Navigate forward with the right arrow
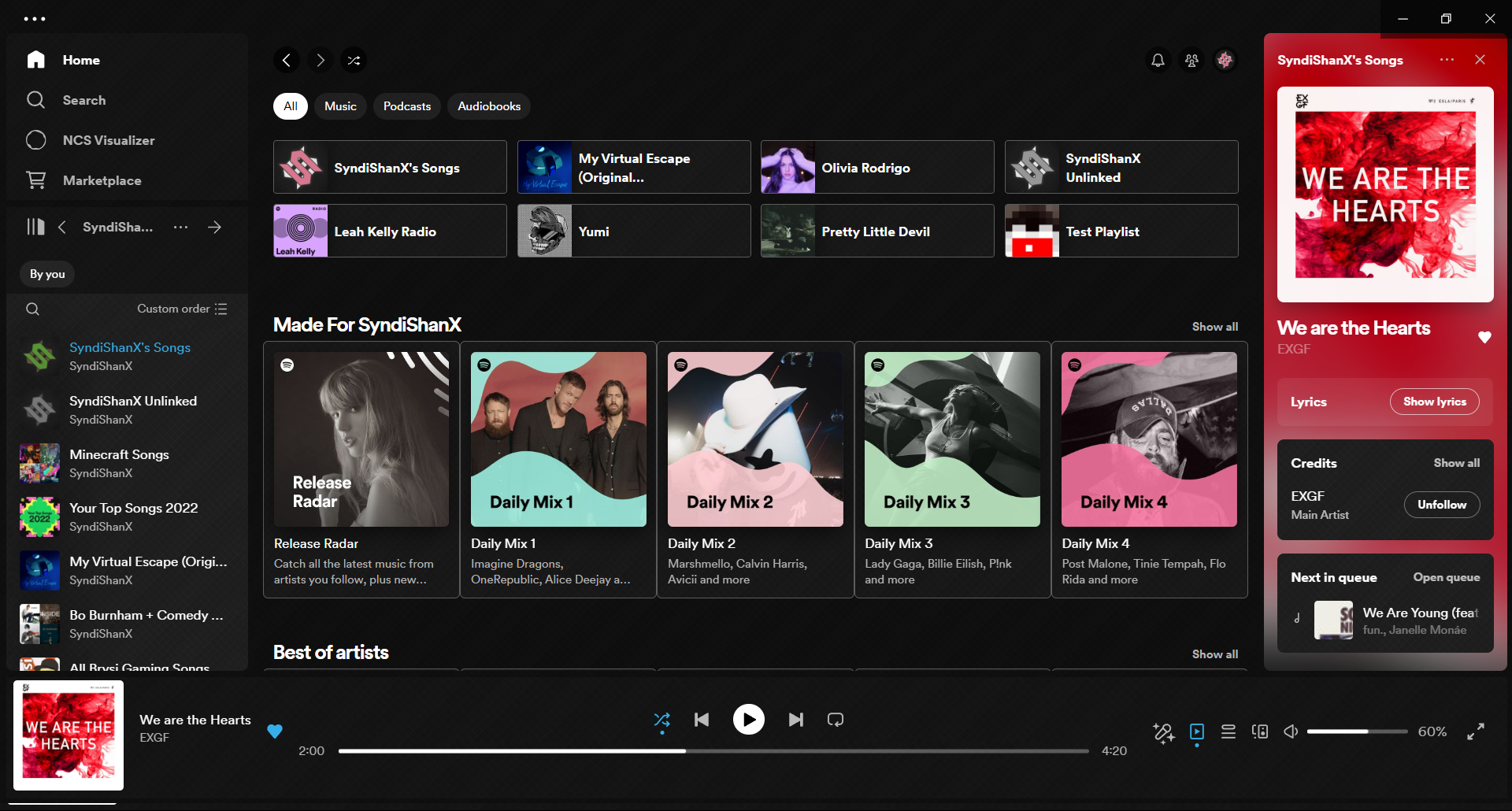1512x811 pixels. point(321,60)
